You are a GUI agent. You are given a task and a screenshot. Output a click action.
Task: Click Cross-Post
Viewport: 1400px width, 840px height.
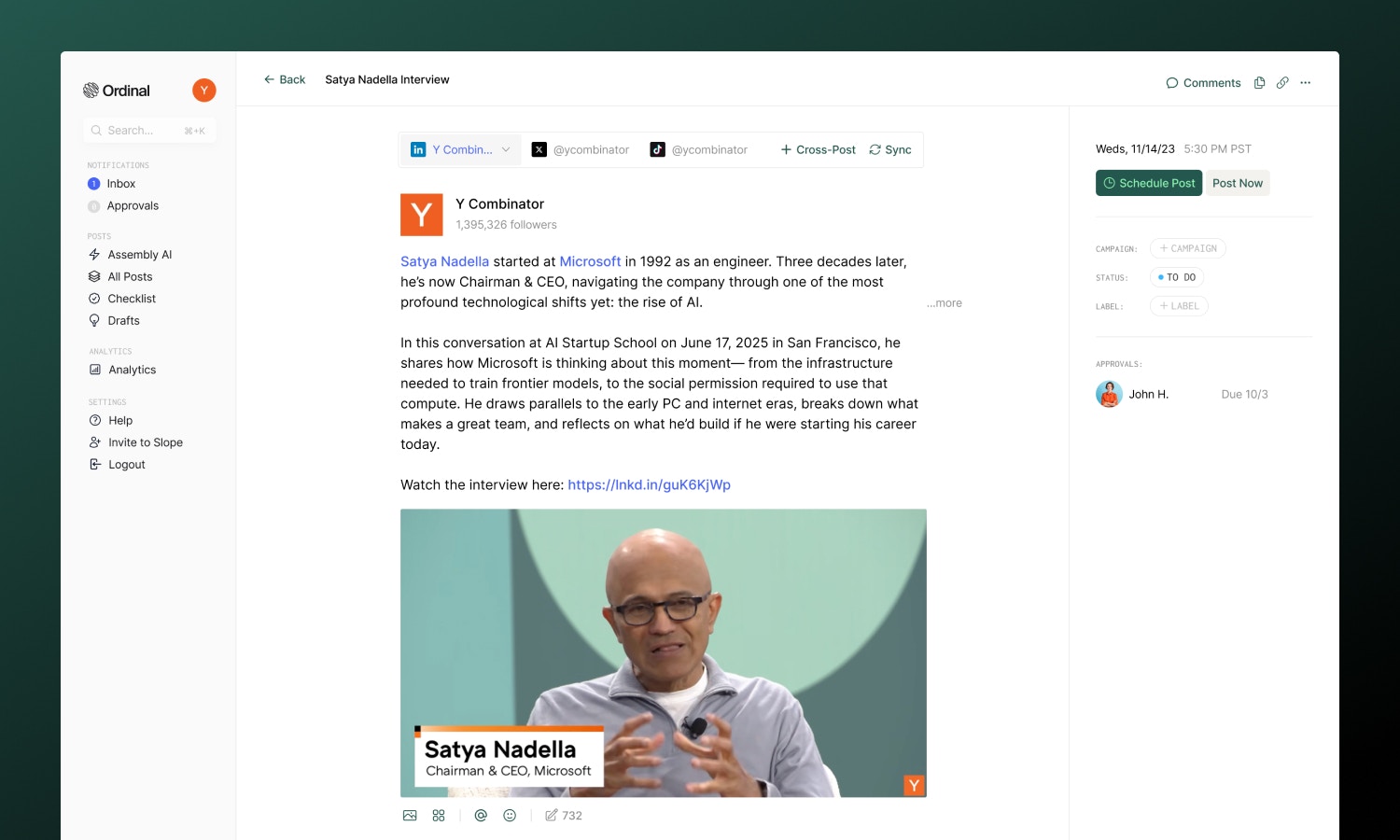(x=818, y=150)
